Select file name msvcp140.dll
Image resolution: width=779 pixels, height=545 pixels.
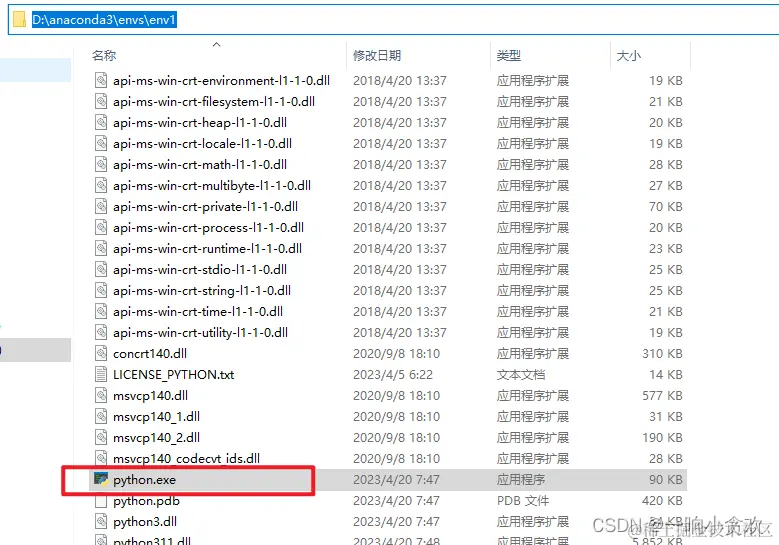tap(151, 395)
